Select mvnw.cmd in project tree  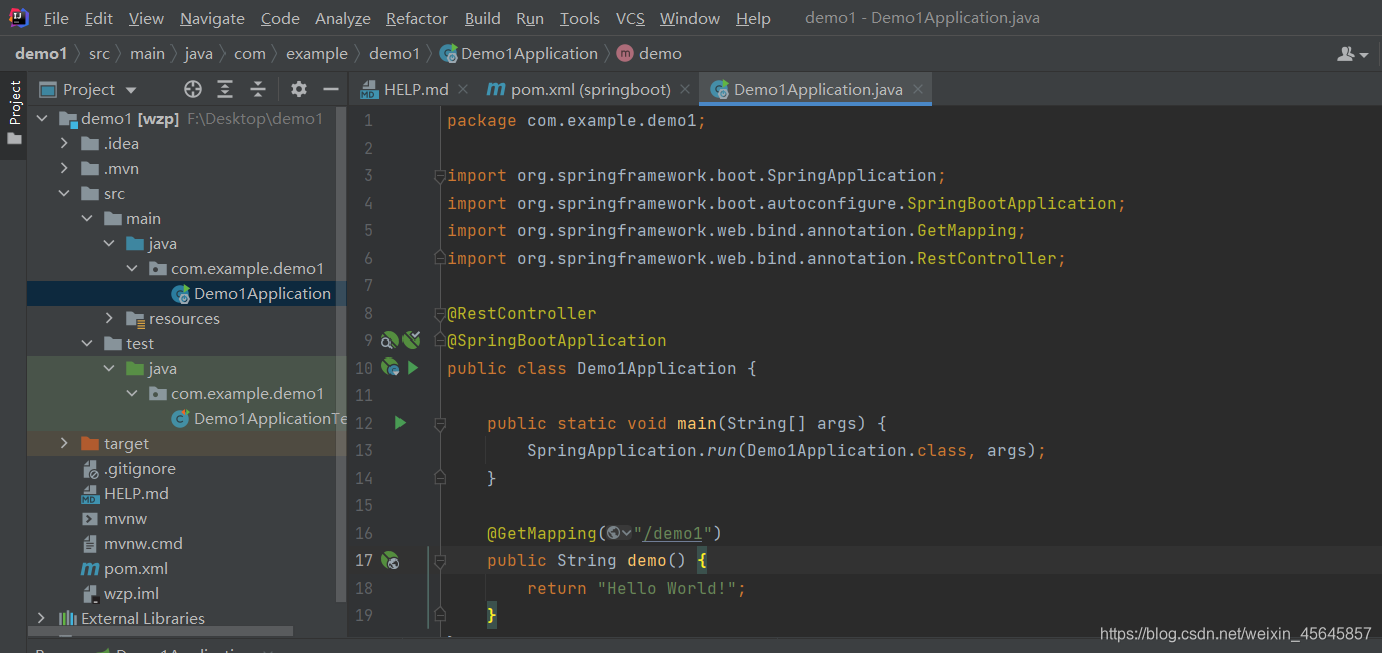pyautogui.click(x=131, y=543)
